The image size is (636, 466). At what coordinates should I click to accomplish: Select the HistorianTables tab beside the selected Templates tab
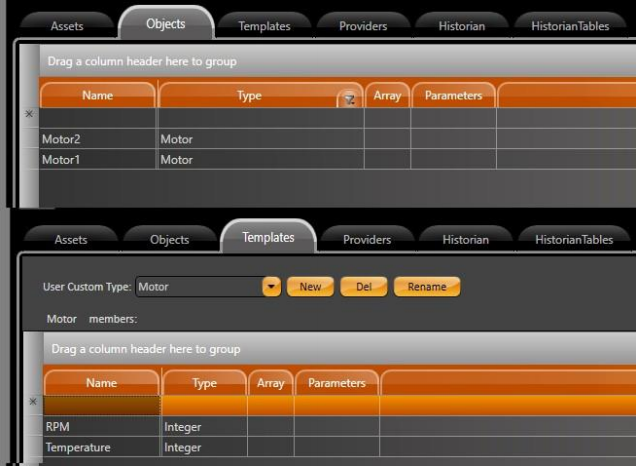click(572, 240)
